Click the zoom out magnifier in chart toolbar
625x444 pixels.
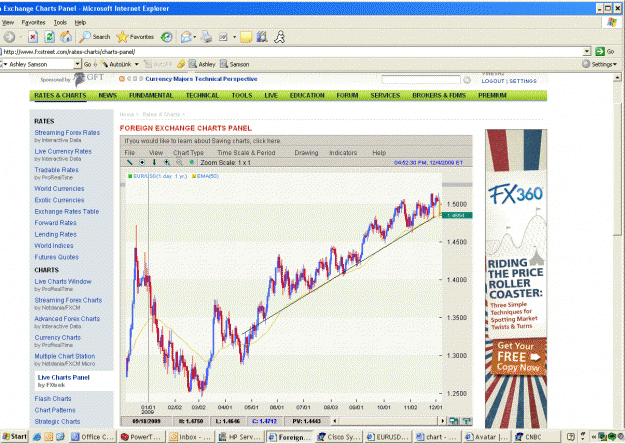pyautogui.click(x=179, y=162)
